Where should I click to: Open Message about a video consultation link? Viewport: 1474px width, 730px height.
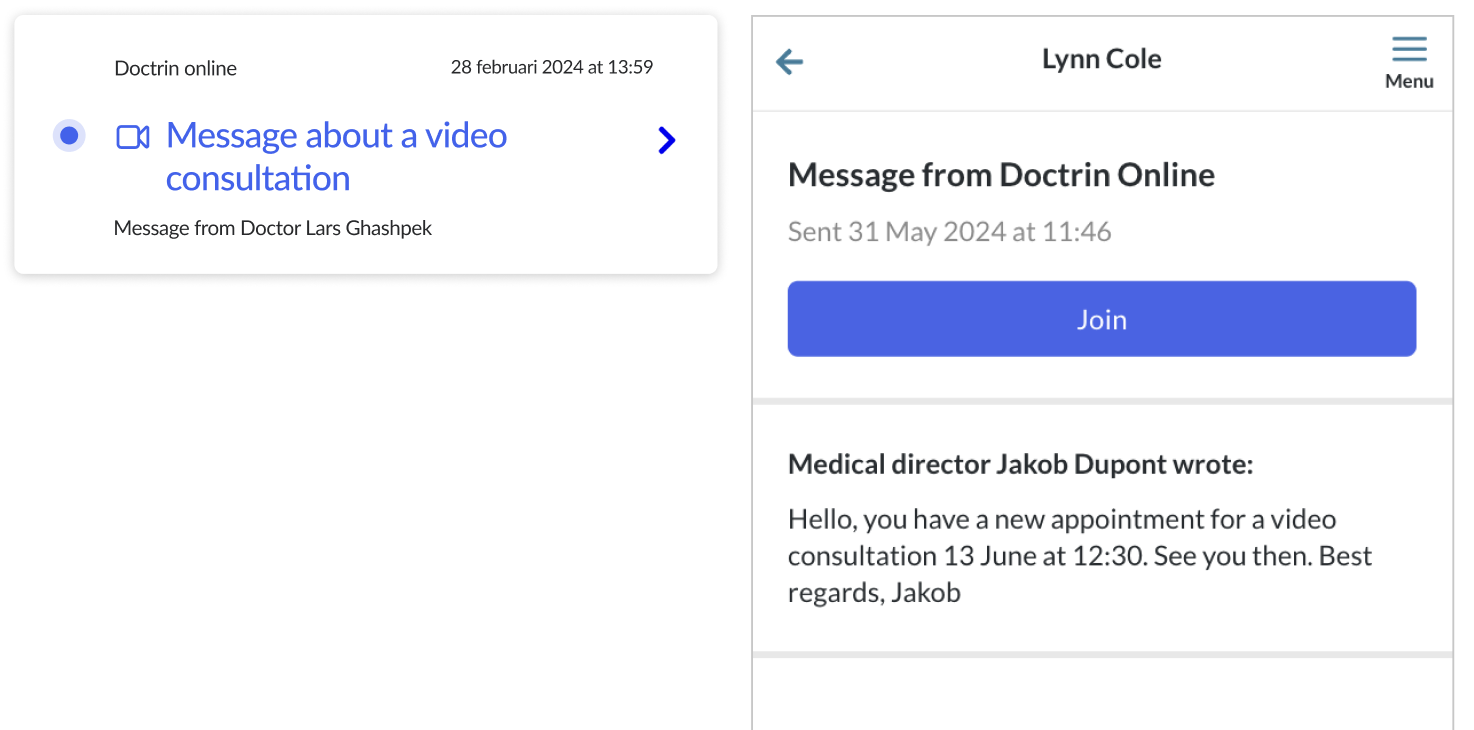(x=336, y=156)
